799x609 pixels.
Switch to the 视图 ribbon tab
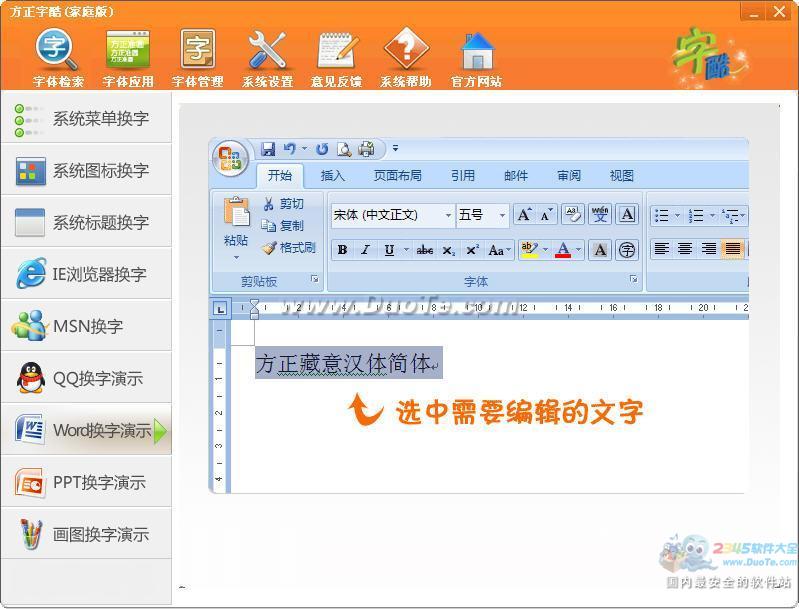click(622, 176)
